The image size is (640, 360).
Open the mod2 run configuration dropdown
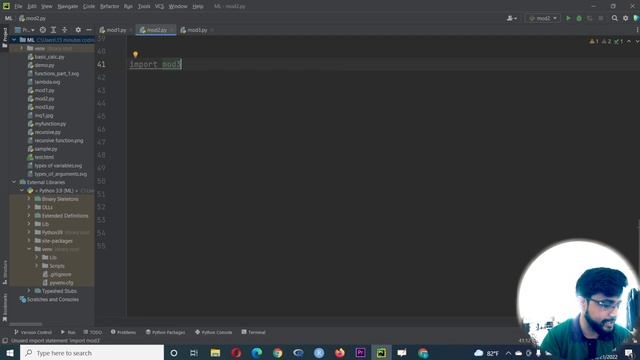tap(543, 18)
